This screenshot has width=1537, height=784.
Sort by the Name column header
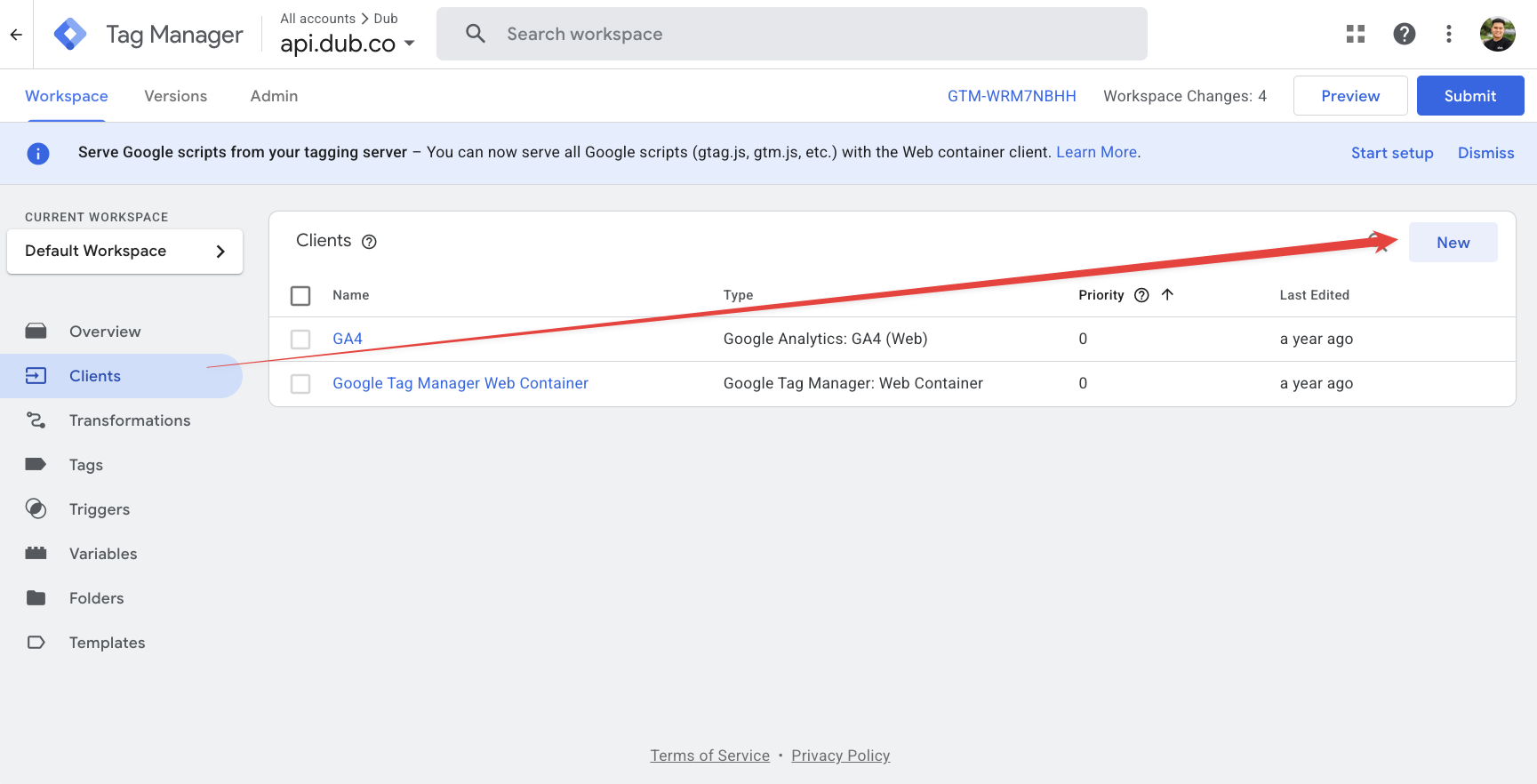point(350,295)
